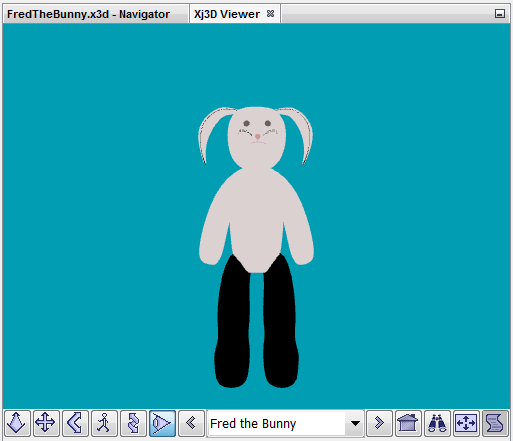
Task: Toggle the highlighted Look At mode button
Action: click(x=162, y=423)
